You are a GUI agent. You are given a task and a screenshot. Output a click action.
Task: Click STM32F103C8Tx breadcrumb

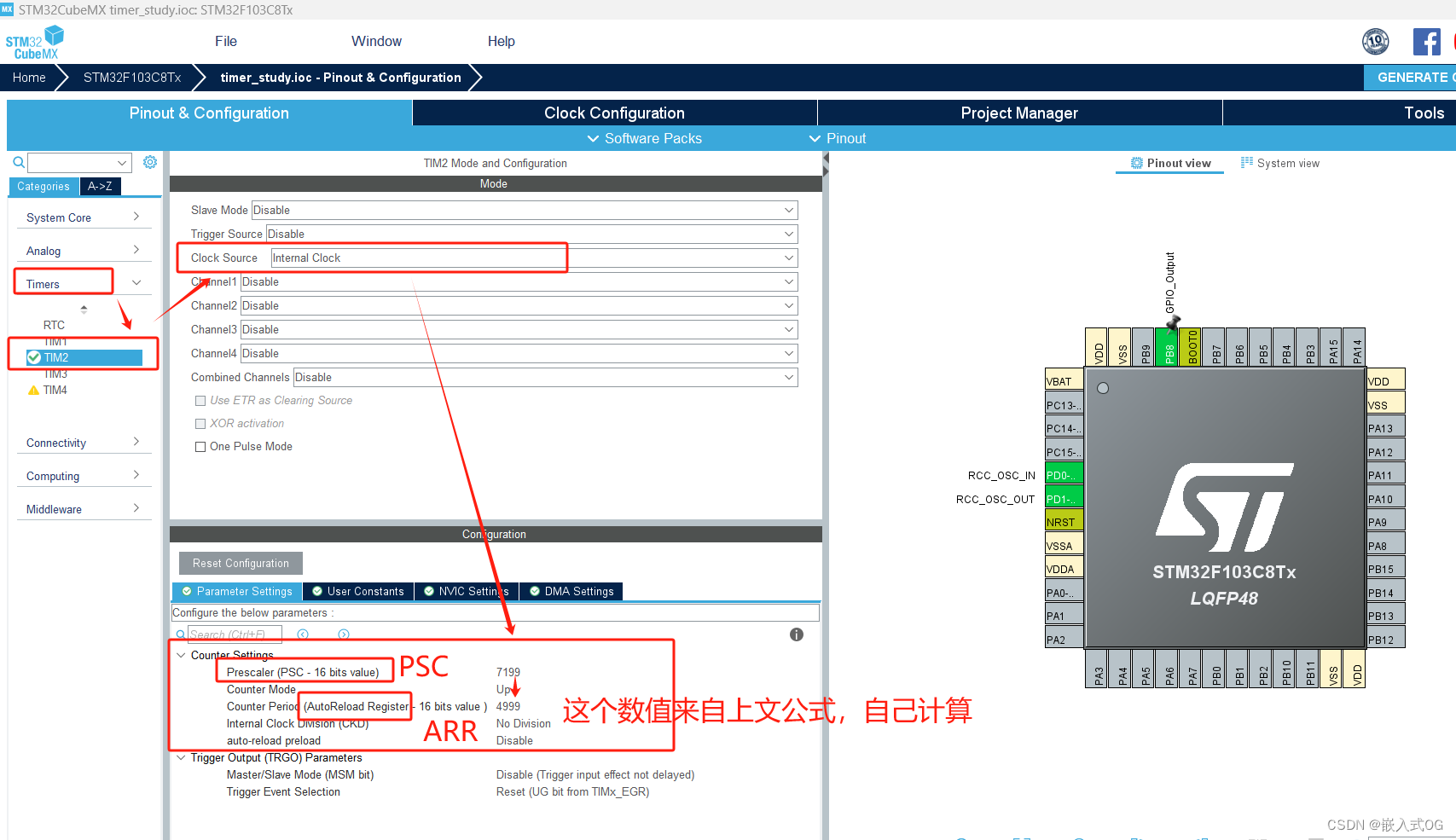tap(132, 78)
